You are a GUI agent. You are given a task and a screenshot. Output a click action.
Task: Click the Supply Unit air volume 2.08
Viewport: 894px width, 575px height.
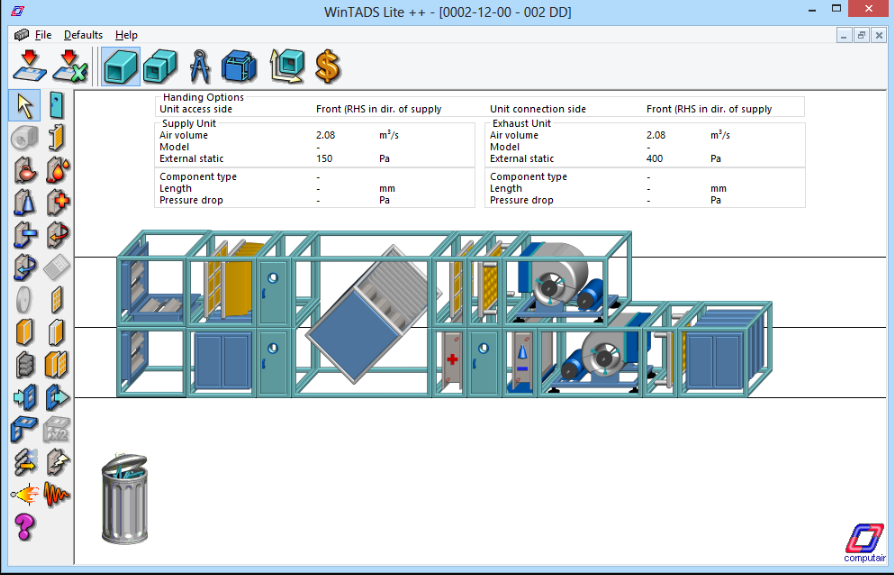coord(326,135)
